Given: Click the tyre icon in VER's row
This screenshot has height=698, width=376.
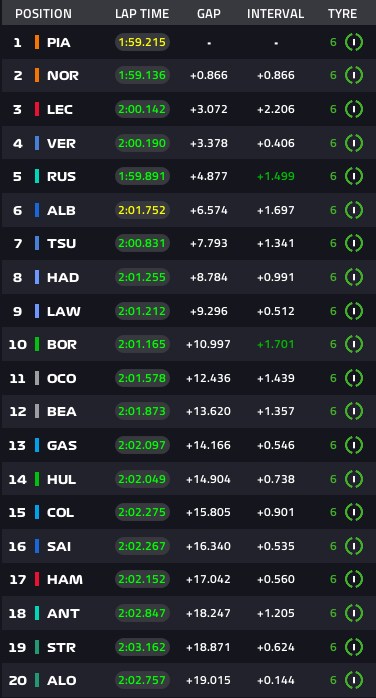Looking at the screenshot, I should tap(354, 143).
